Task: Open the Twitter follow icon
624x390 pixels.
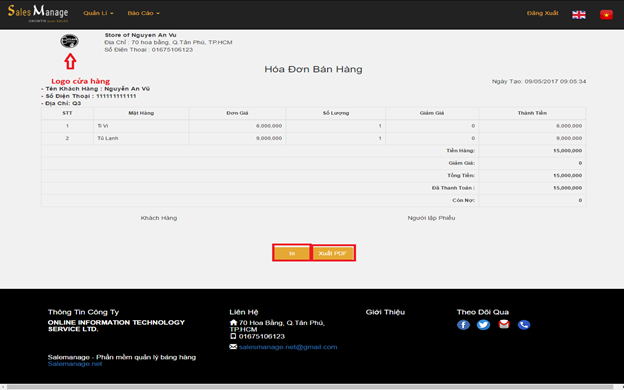Action: [483, 325]
